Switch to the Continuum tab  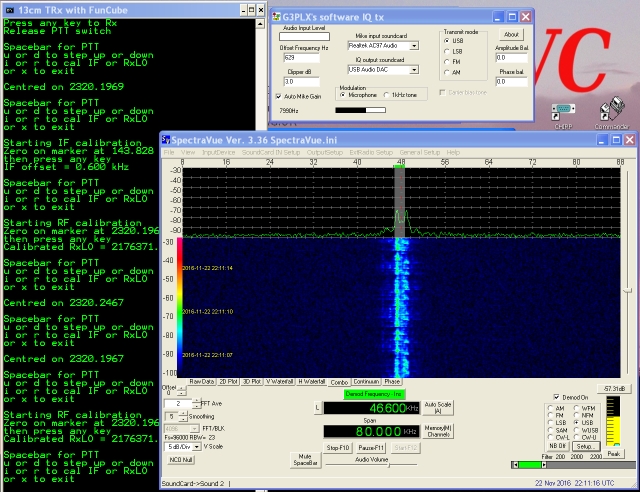point(365,381)
